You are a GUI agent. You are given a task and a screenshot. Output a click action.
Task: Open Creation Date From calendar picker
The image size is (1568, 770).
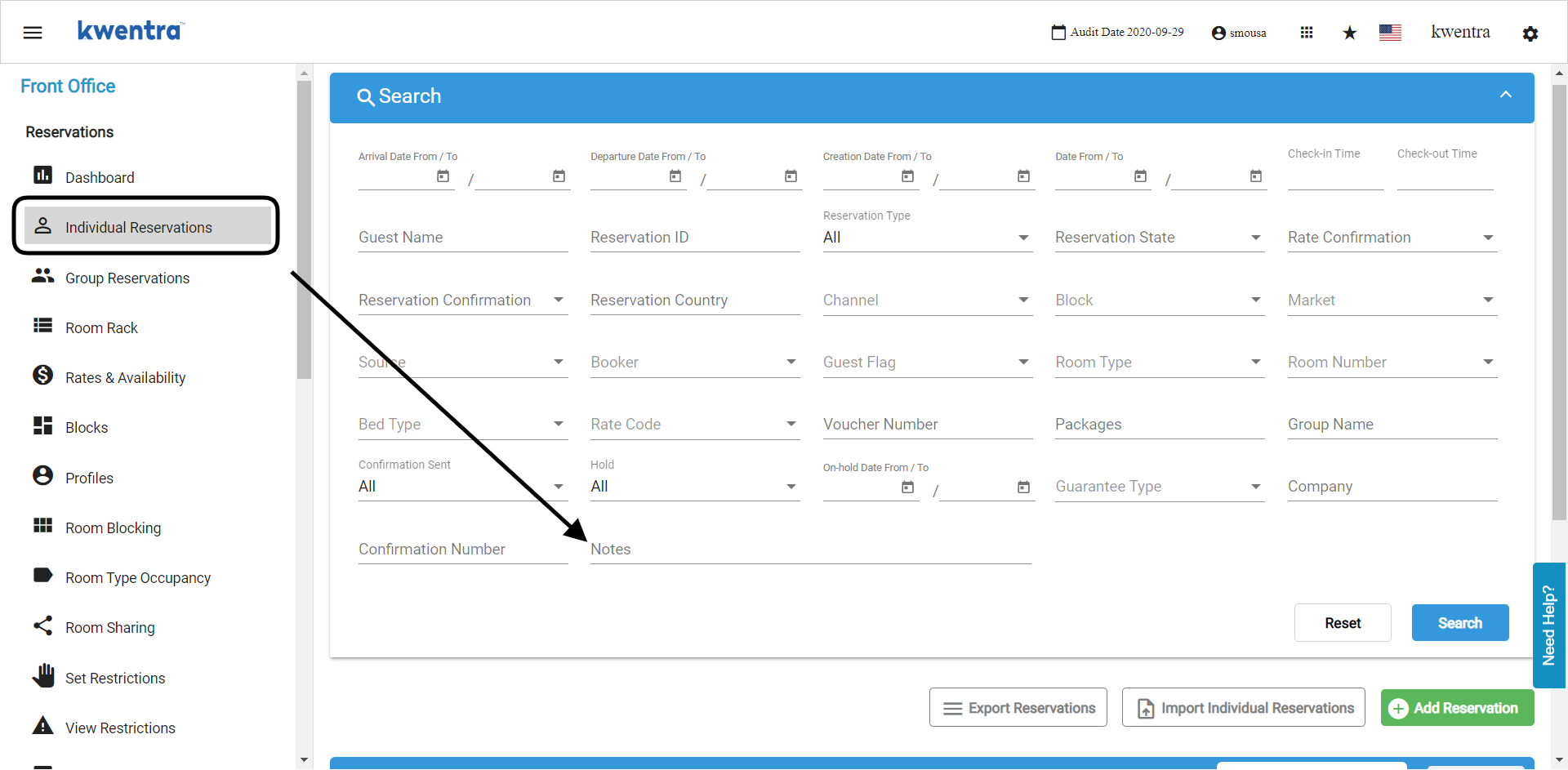coord(908,176)
